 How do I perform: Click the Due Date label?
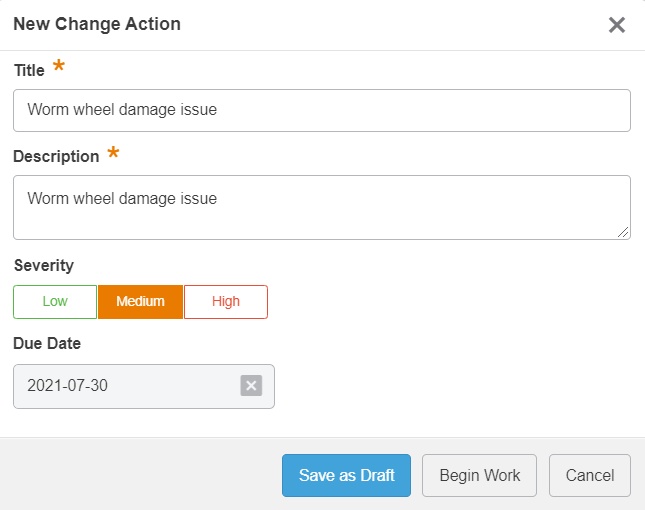[47, 343]
